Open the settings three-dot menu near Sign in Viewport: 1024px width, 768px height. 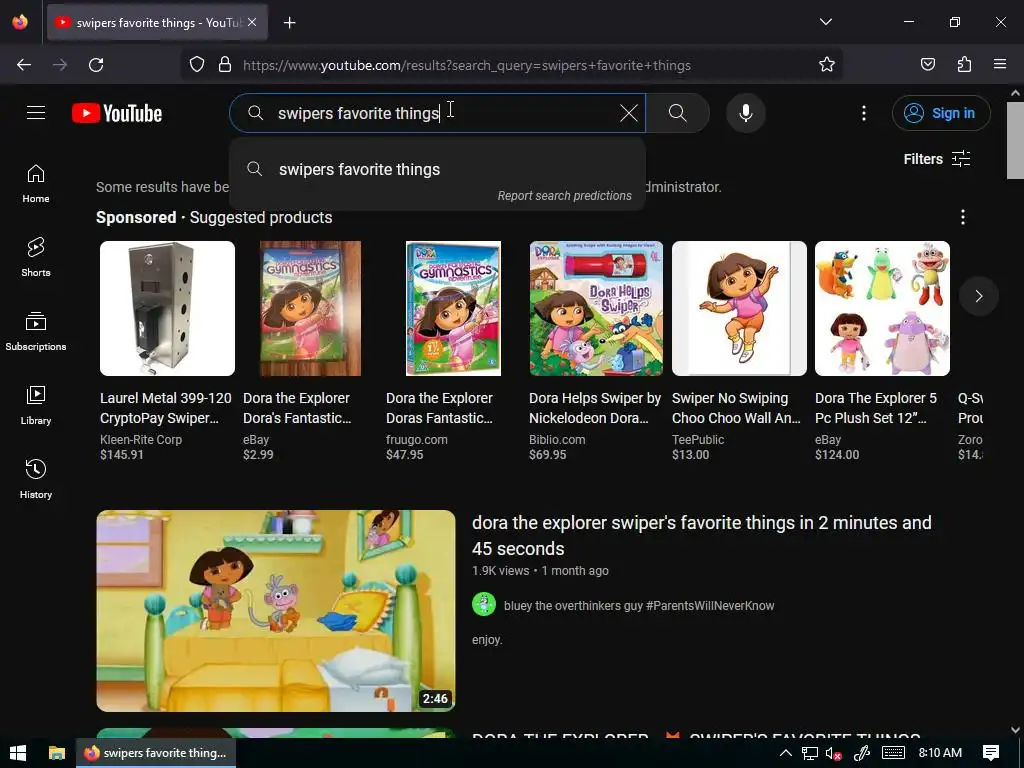point(863,113)
